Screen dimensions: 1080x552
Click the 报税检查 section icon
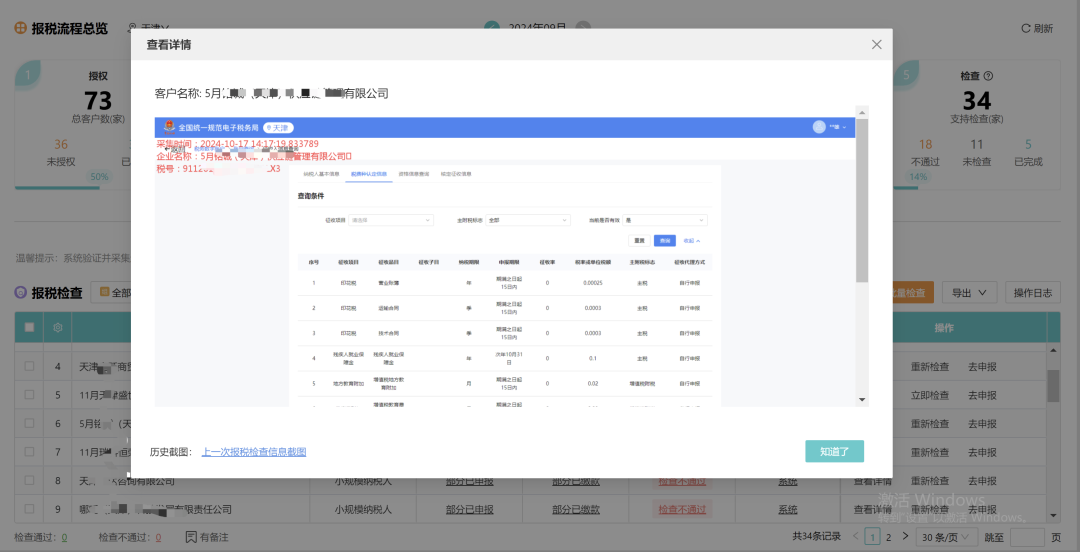(21, 293)
